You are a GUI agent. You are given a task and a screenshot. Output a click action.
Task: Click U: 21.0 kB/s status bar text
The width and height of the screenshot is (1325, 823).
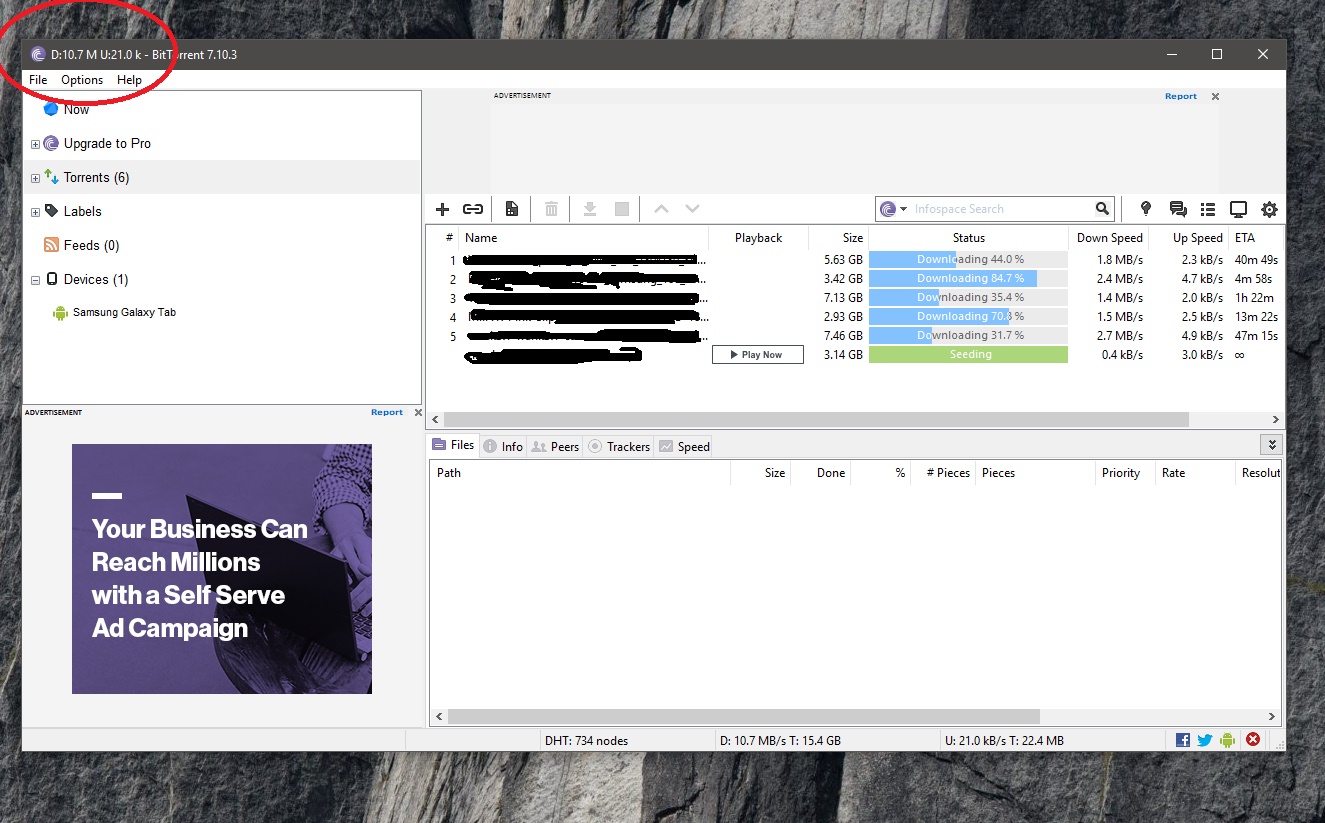(1004, 741)
